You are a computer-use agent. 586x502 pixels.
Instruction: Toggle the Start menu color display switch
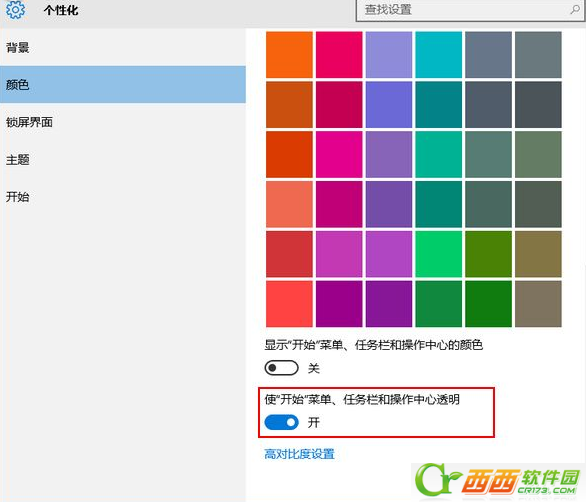click(281, 368)
